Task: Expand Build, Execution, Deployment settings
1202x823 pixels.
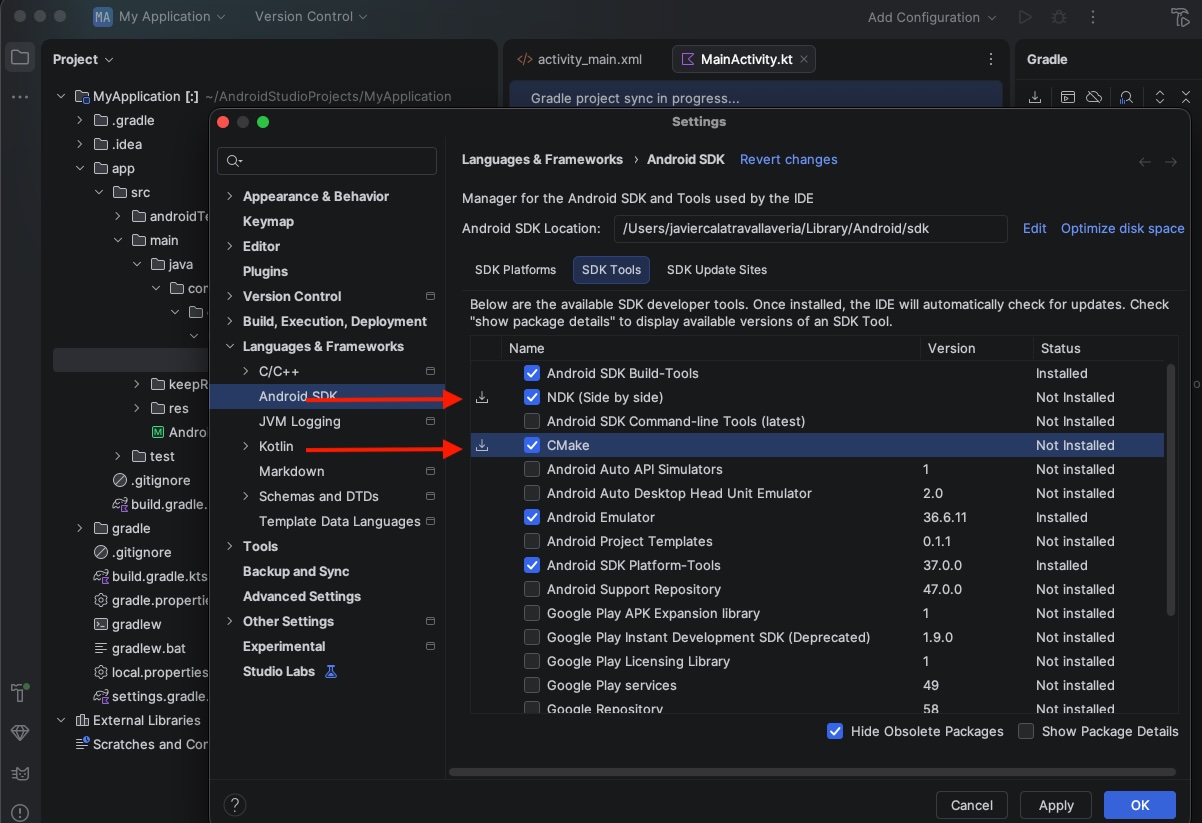Action: (230, 321)
